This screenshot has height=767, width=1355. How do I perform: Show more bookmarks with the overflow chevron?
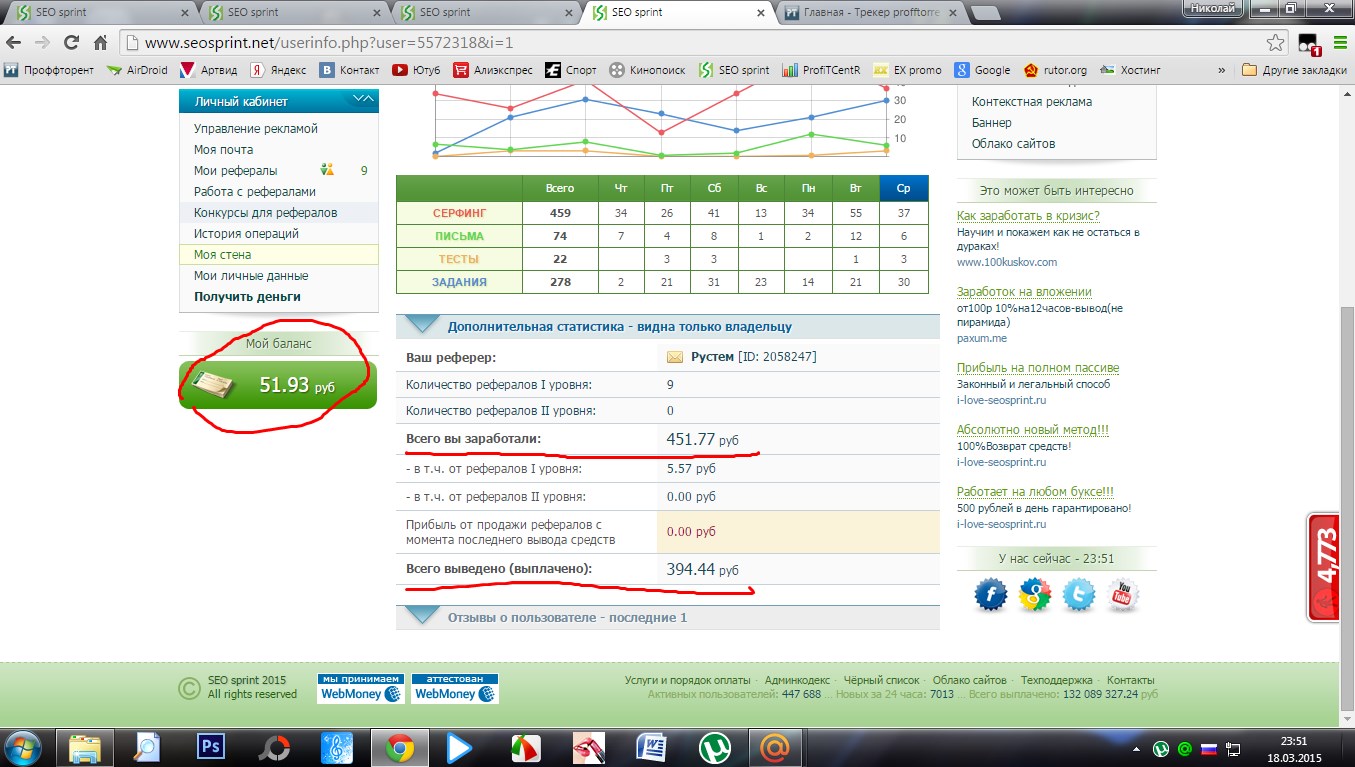tap(1221, 70)
